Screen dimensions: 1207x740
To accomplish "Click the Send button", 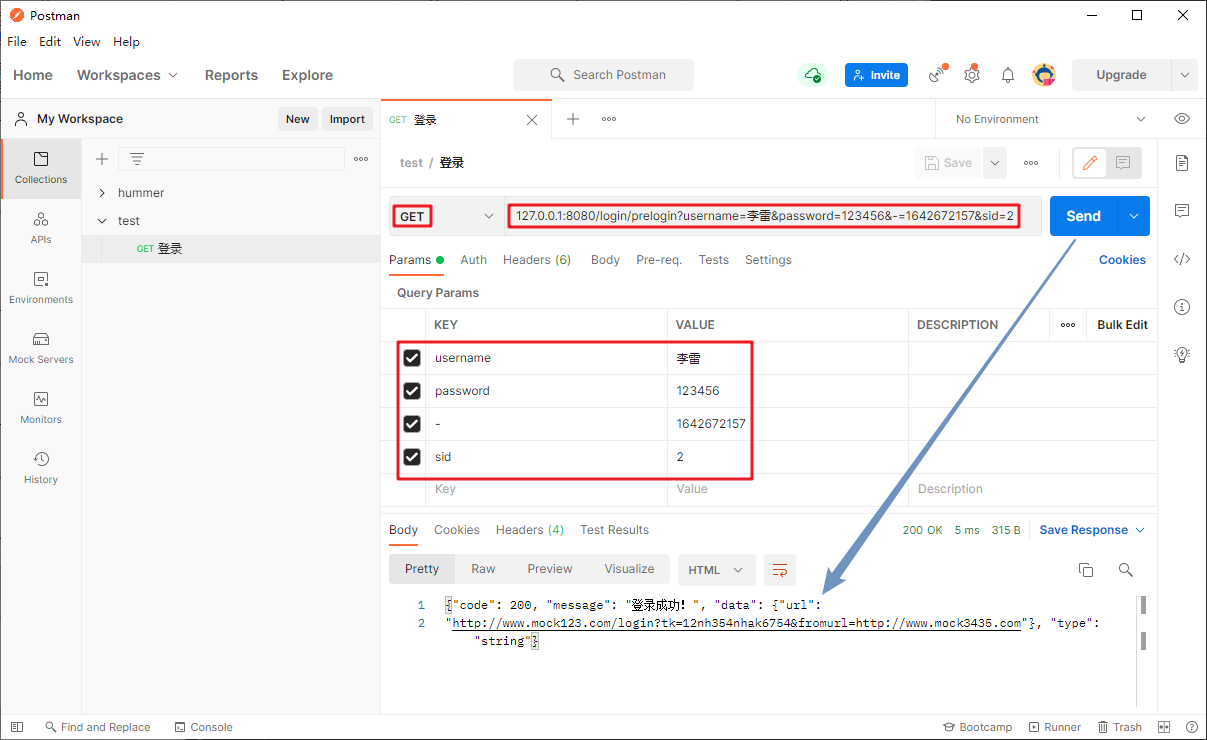I will (1084, 216).
